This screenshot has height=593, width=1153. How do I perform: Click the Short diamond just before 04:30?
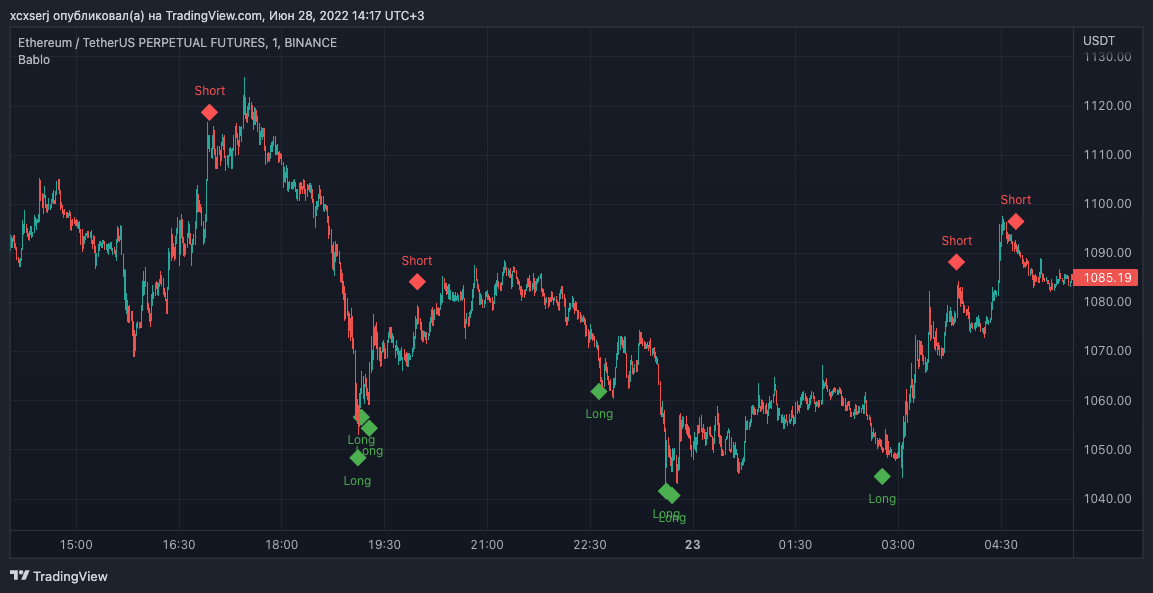[956, 262]
